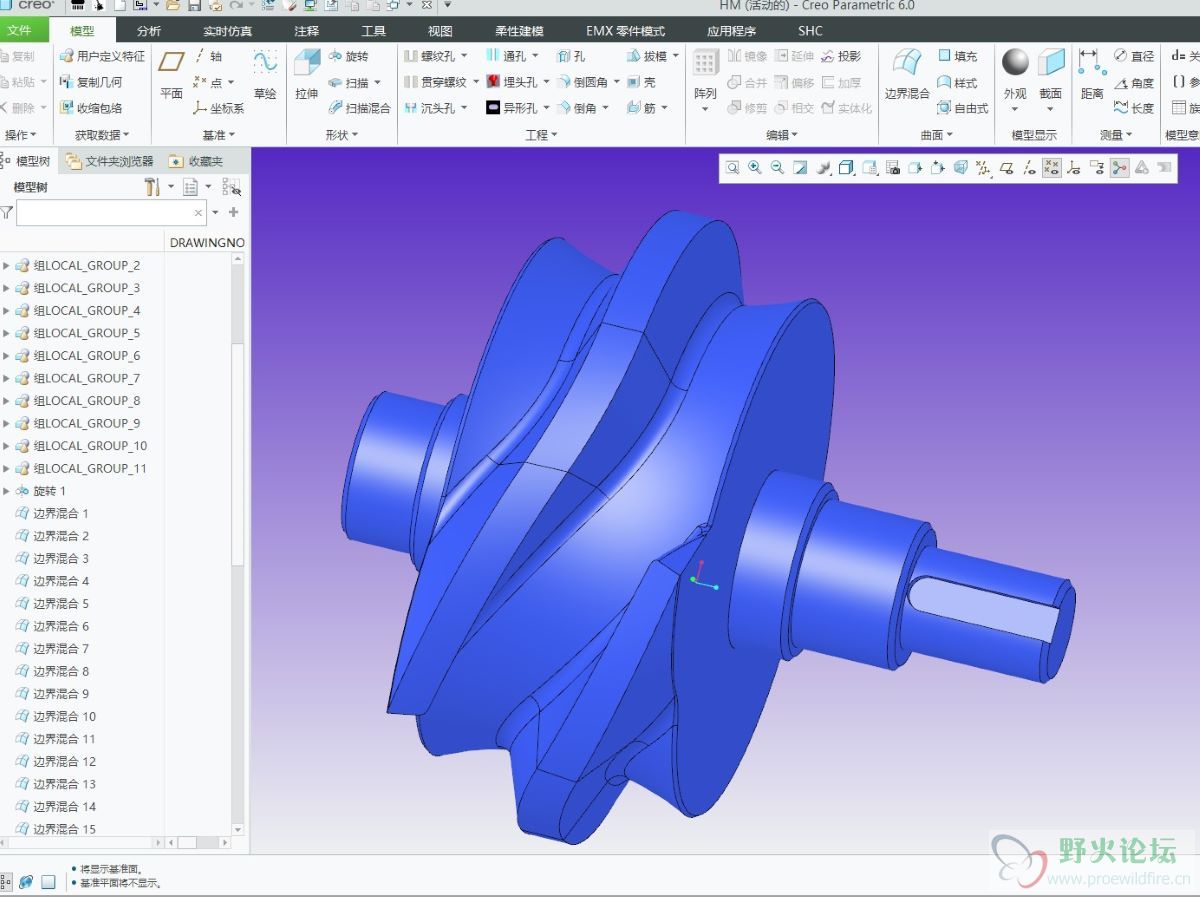Click Refit icon in graphics toolbar
The width and height of the screenshot is (1200, 897).
[733, 168]
